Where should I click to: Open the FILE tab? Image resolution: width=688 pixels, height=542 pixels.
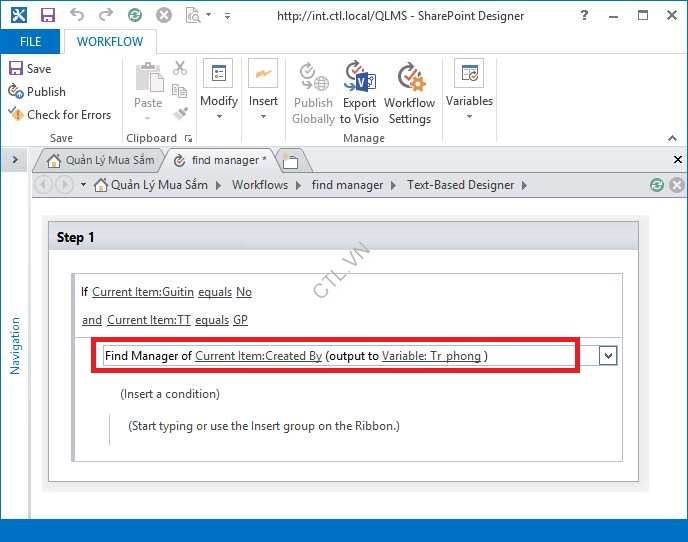point(30,42)
